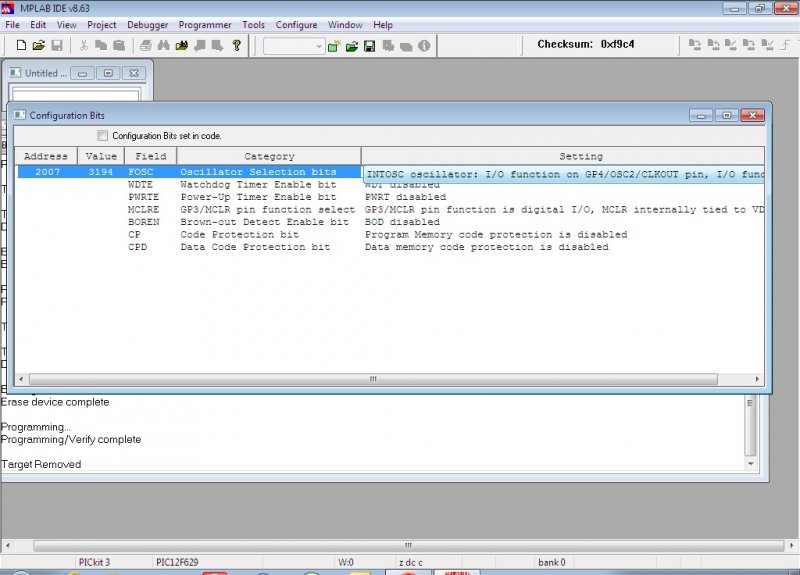This screenshot has width=800, height=575.
Task: Click the Find in Files folder-binoculars icon
Action: point(182,45)
